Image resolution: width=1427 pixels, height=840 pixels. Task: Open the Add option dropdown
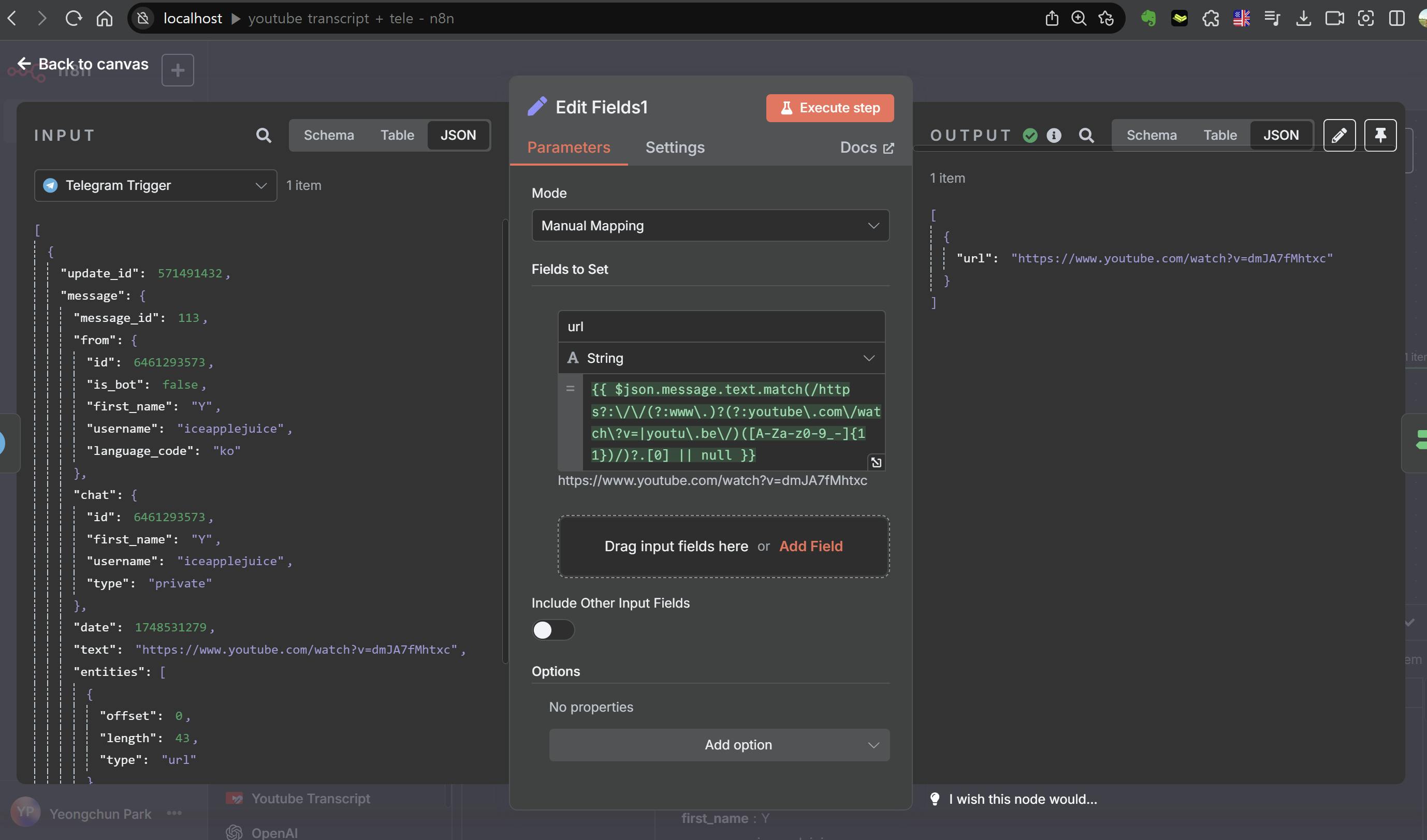[x=719, y=745]
